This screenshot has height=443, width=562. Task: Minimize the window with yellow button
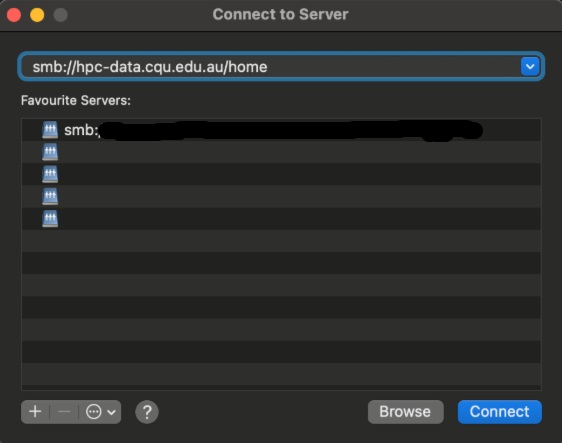37,15
